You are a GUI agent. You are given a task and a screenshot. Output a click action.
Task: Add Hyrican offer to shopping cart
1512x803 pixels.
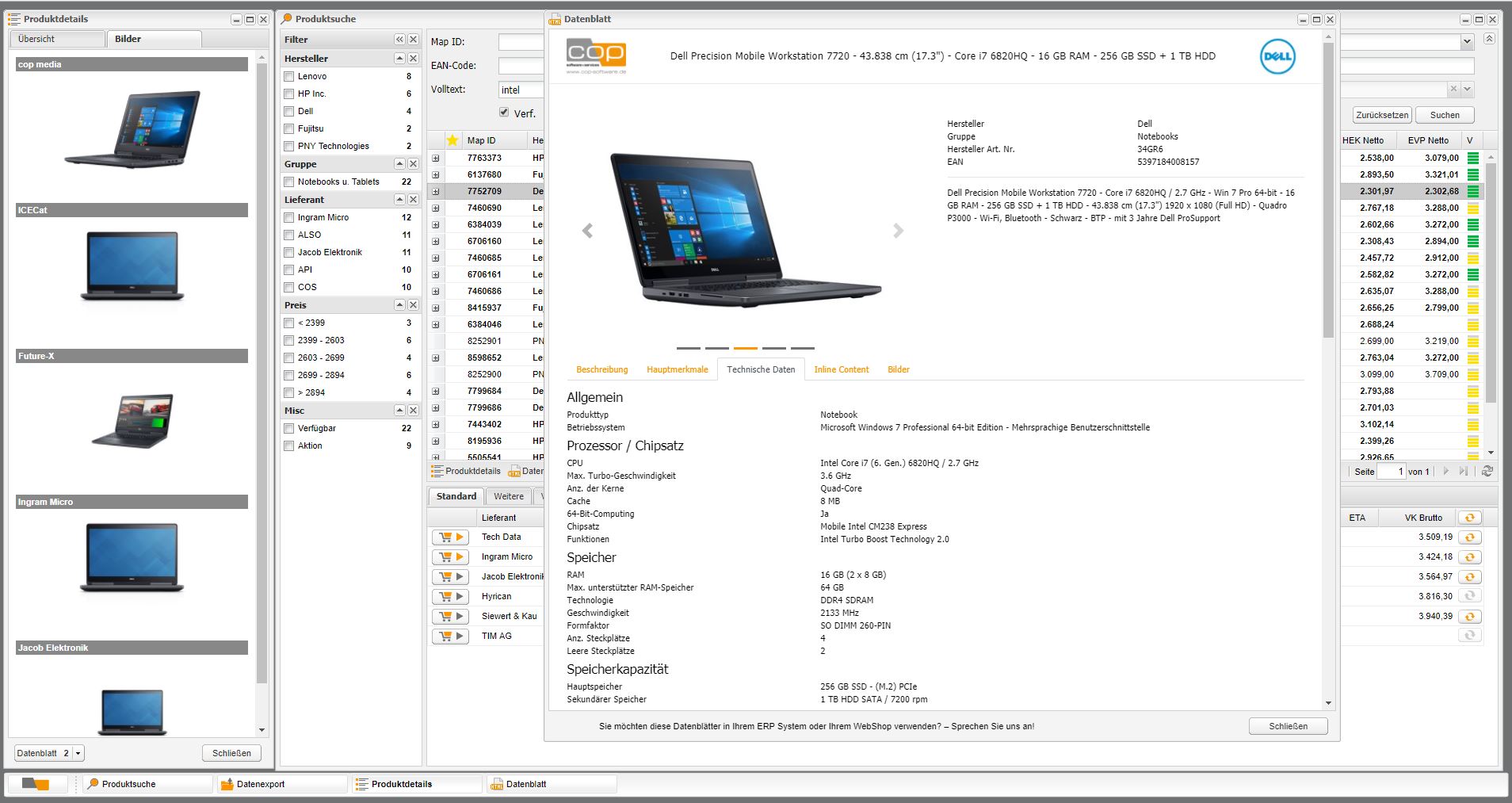tap(450, 597)
